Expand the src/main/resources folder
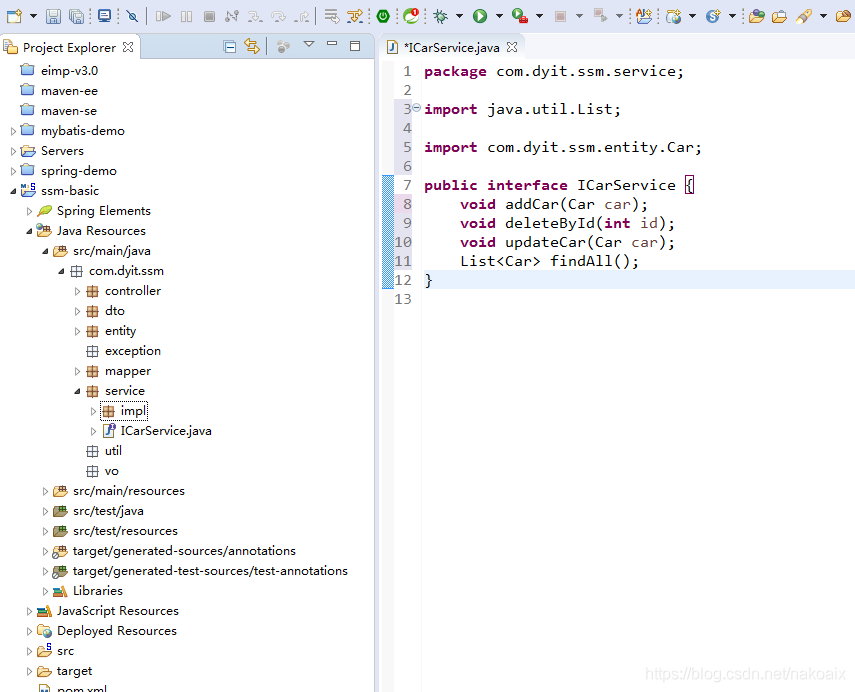The image size is (855, 692). point(45,491)
